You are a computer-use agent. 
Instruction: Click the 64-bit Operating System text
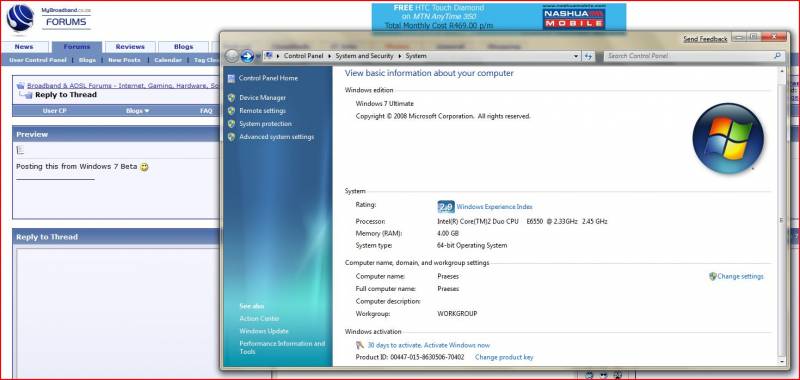(x=472, y=245)
